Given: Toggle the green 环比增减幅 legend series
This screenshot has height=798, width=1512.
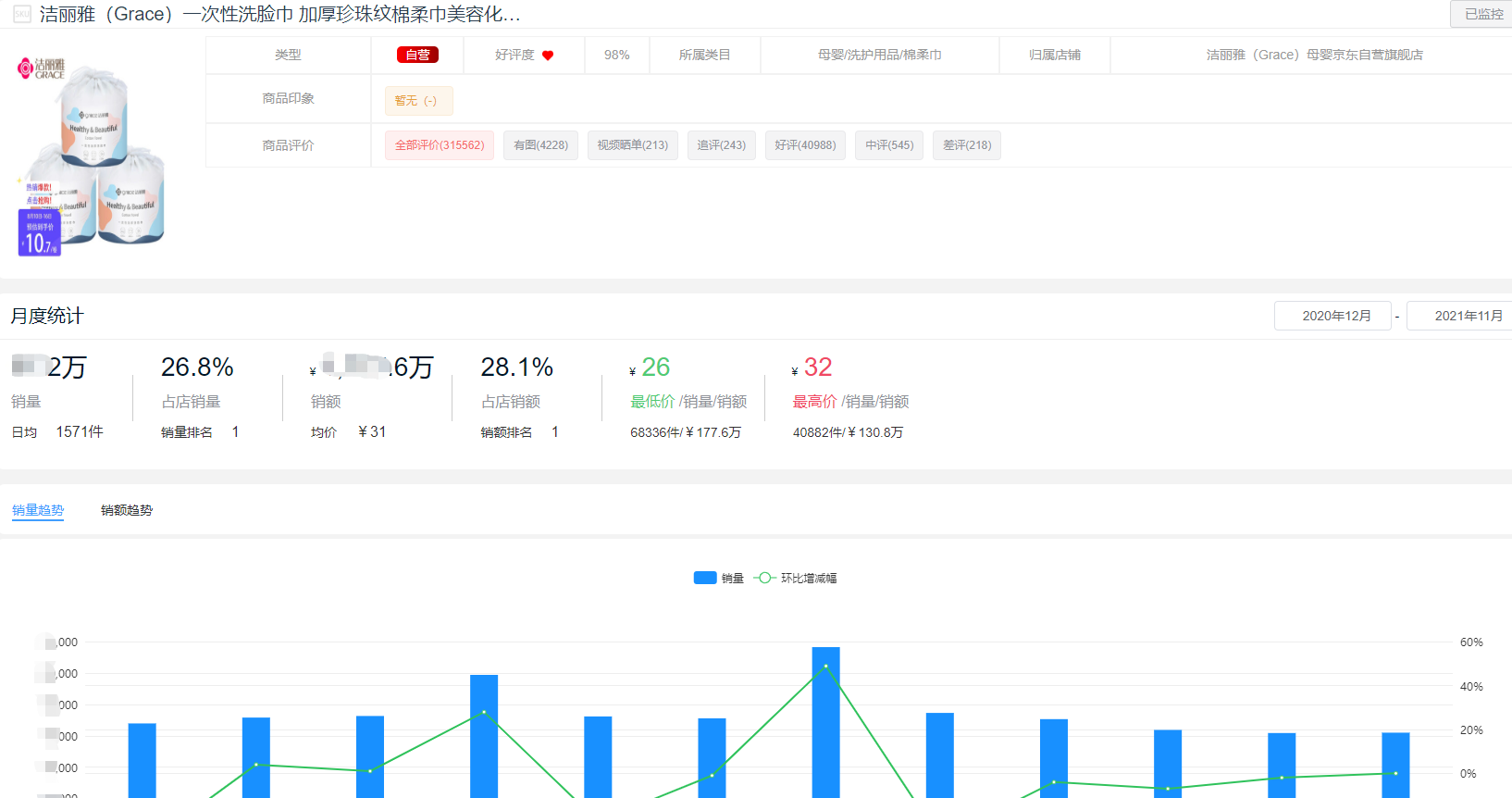Looking at the screenshot, I should click(796, 578).
